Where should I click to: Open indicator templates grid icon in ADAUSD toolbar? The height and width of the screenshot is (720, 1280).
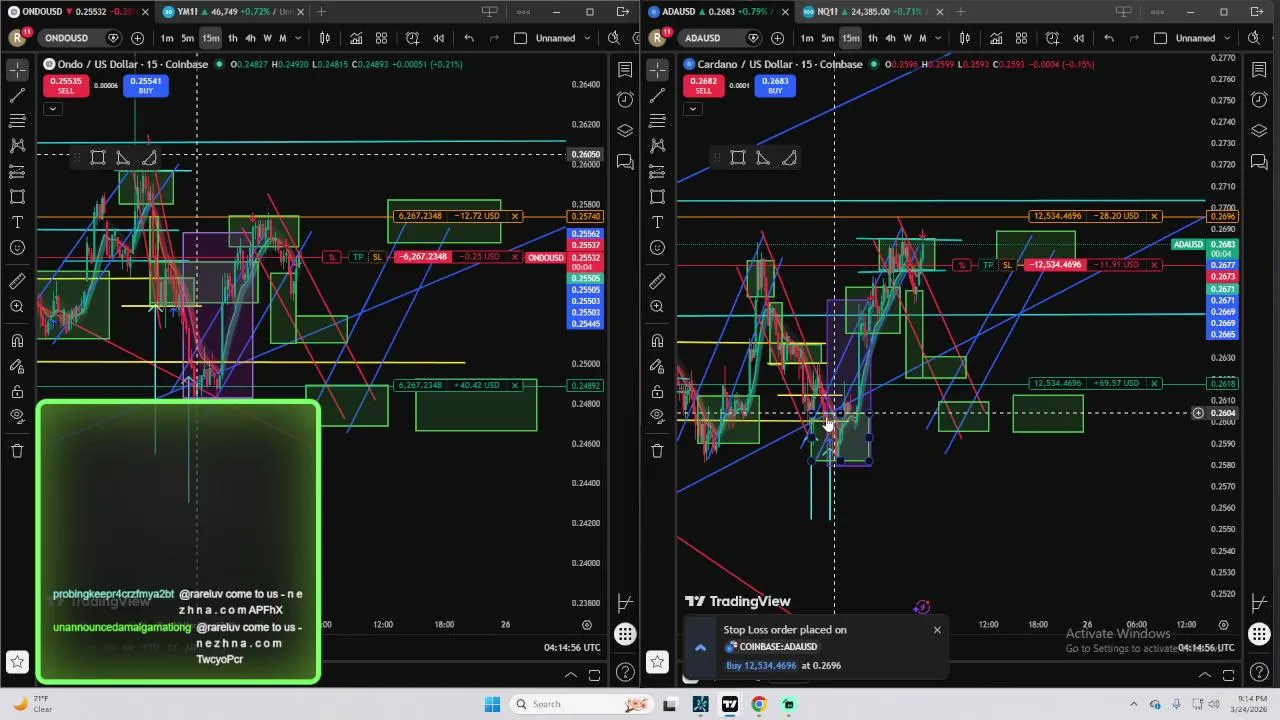pos(1021,38)
